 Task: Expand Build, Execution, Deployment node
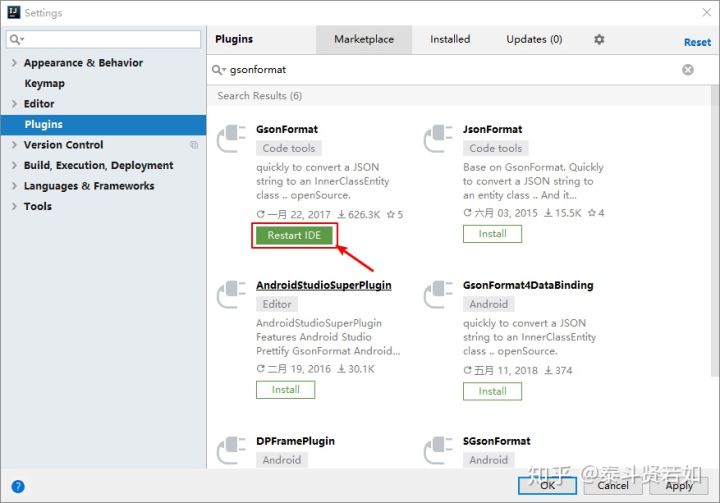coord(14,165)
